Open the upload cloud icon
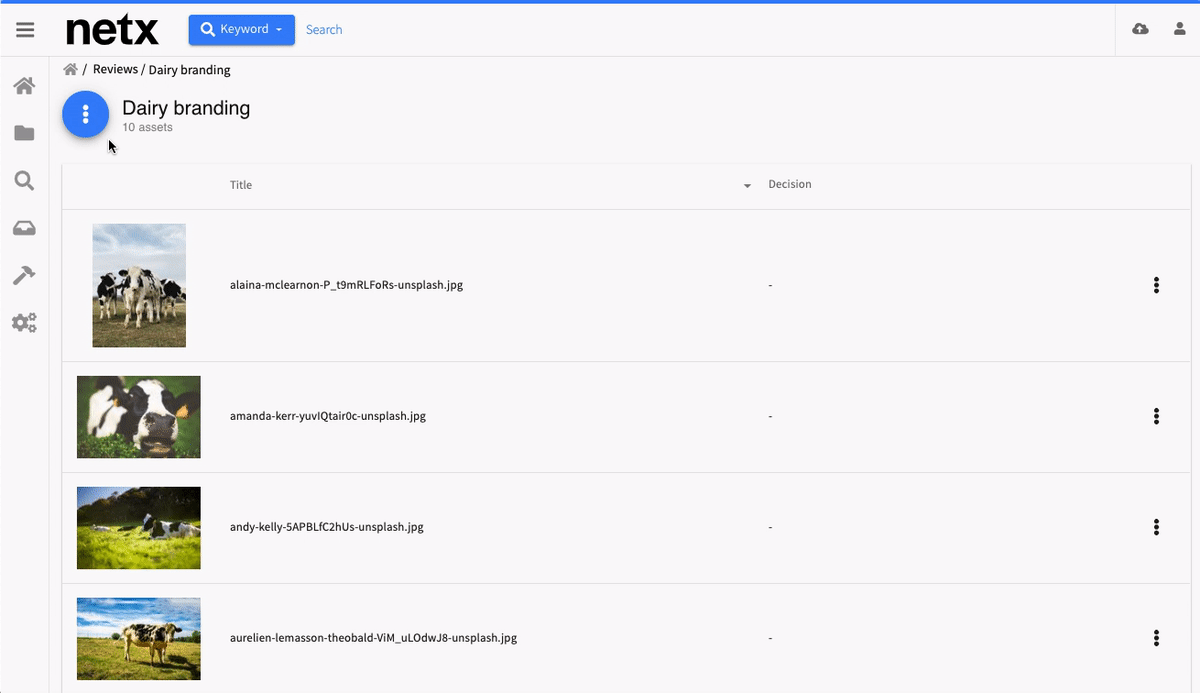Screen dimensions: 1200x693 [x=1140, y=30]
